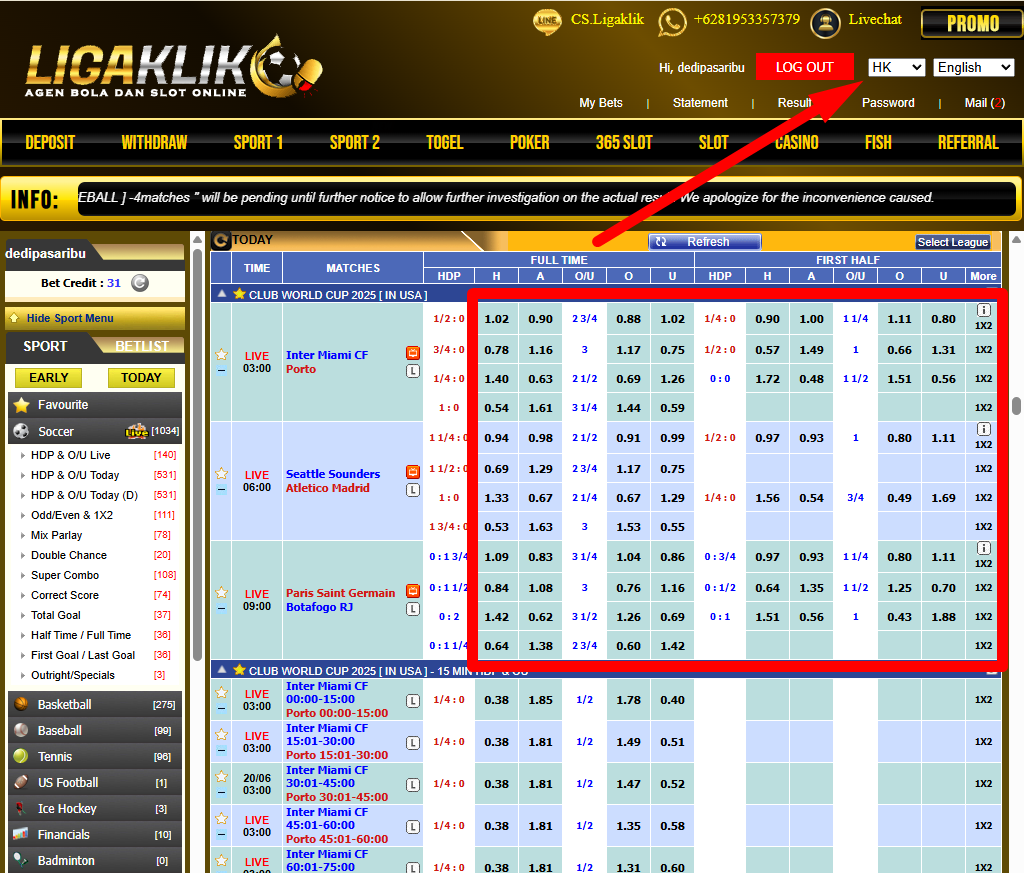Collapse Club World Cup 15 MIN section

tap(222, 670)
